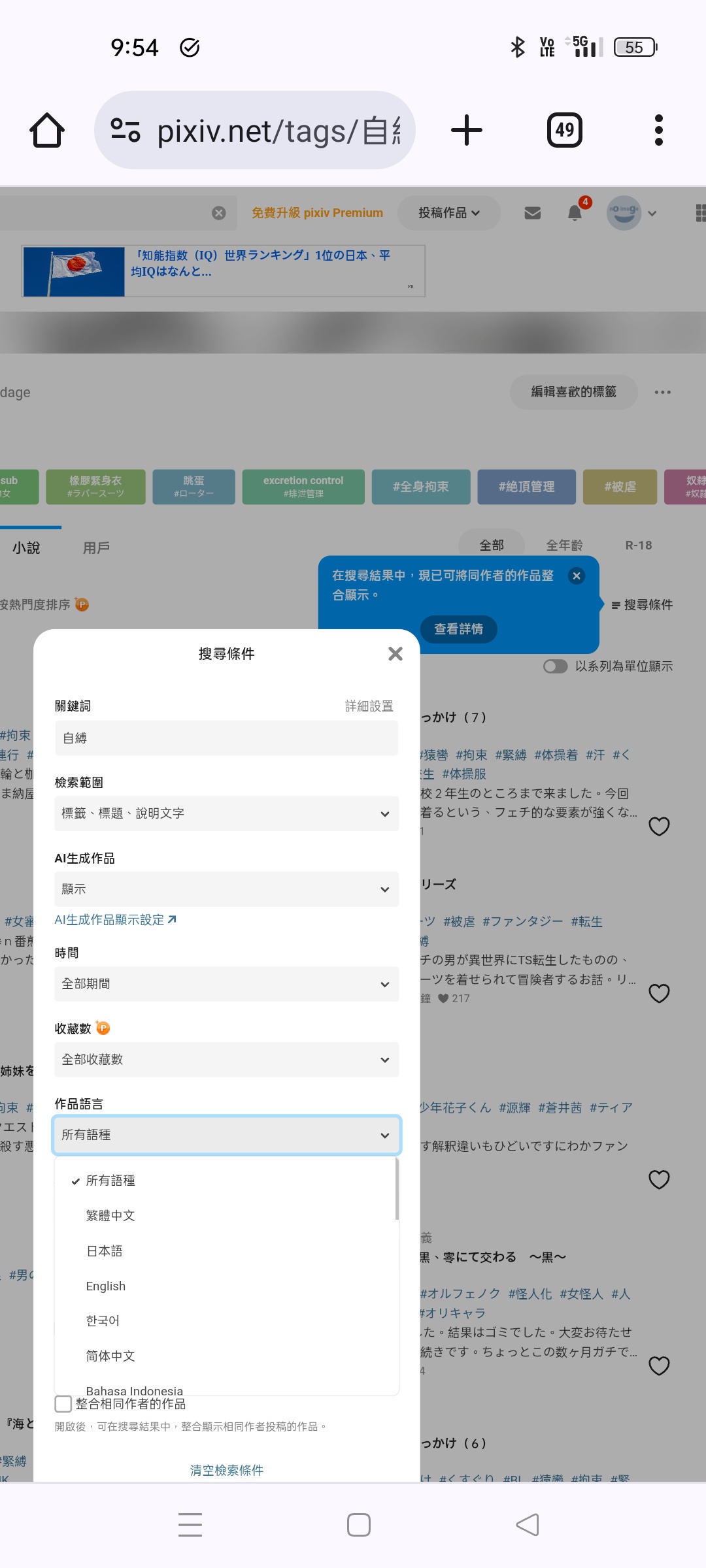The width and height of the screenshot is (706, 1568).
Task: Open the tab switcher showing 49
Action: [565, 130]
